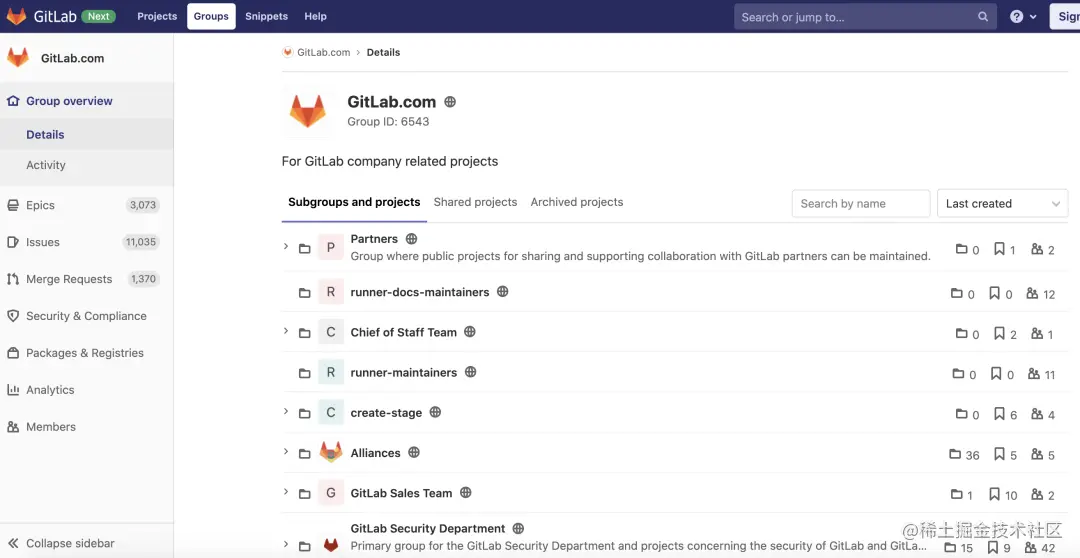This screenshot has width=1080, height=558.
Task: Click the GitLab fox logo in top bar
Action: (x=16, y=16)
